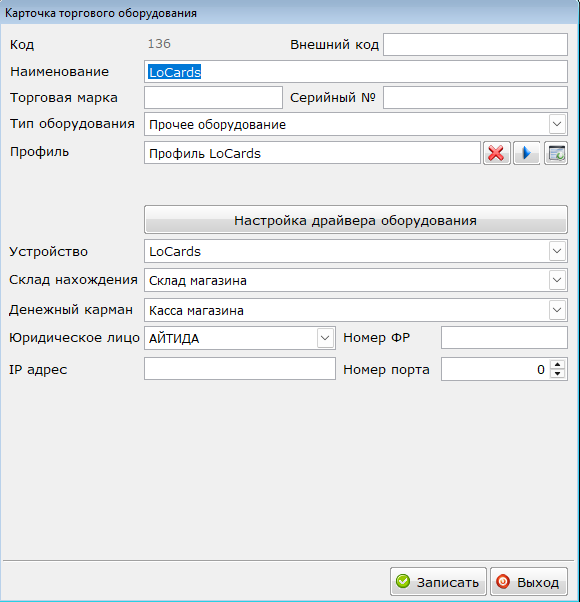Expand the Юридическое лицо dropdown
Screen dimensions: 580x602
click(325, 338)
